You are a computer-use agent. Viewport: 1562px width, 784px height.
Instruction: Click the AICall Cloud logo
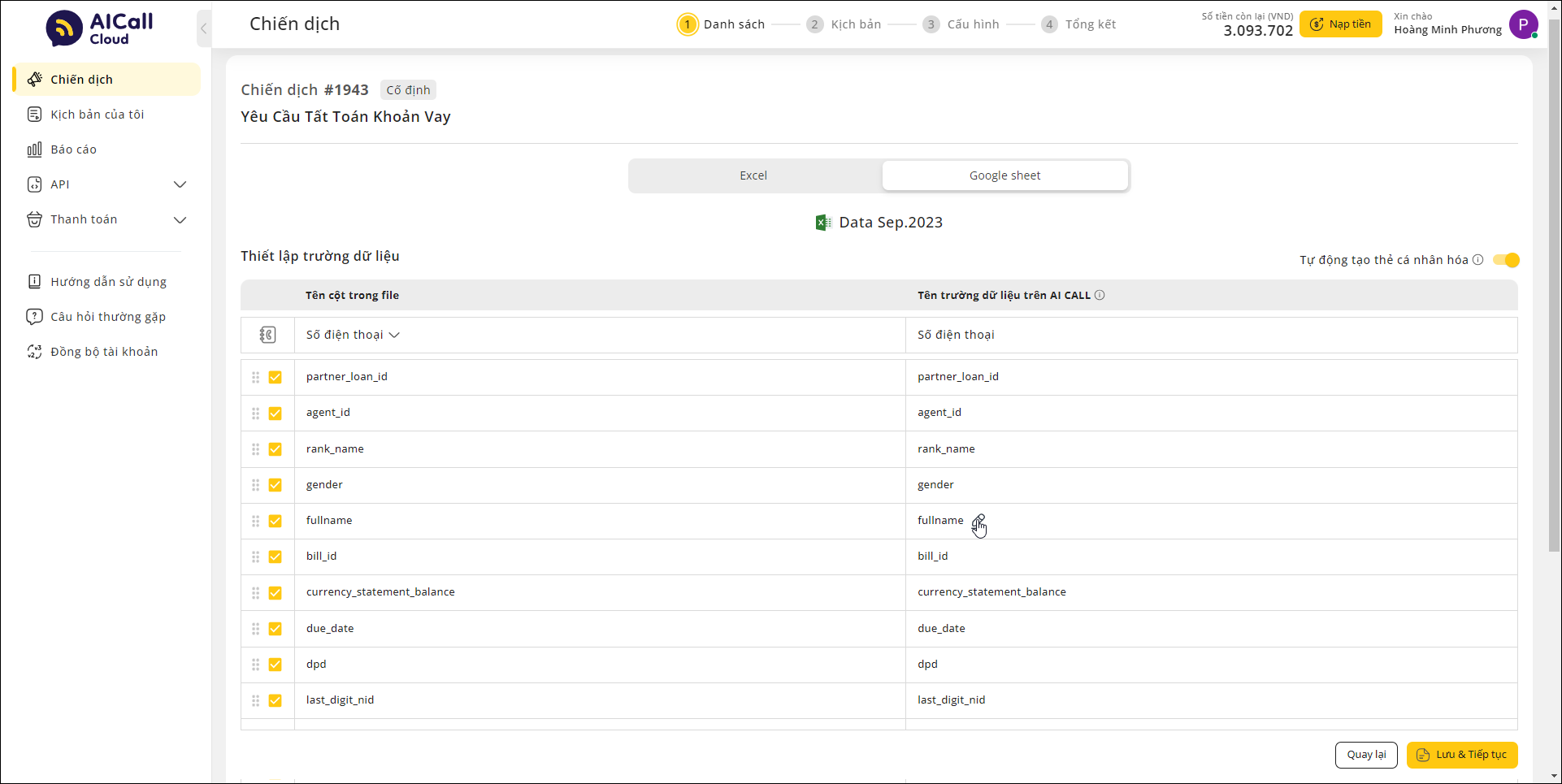[99, 28]
